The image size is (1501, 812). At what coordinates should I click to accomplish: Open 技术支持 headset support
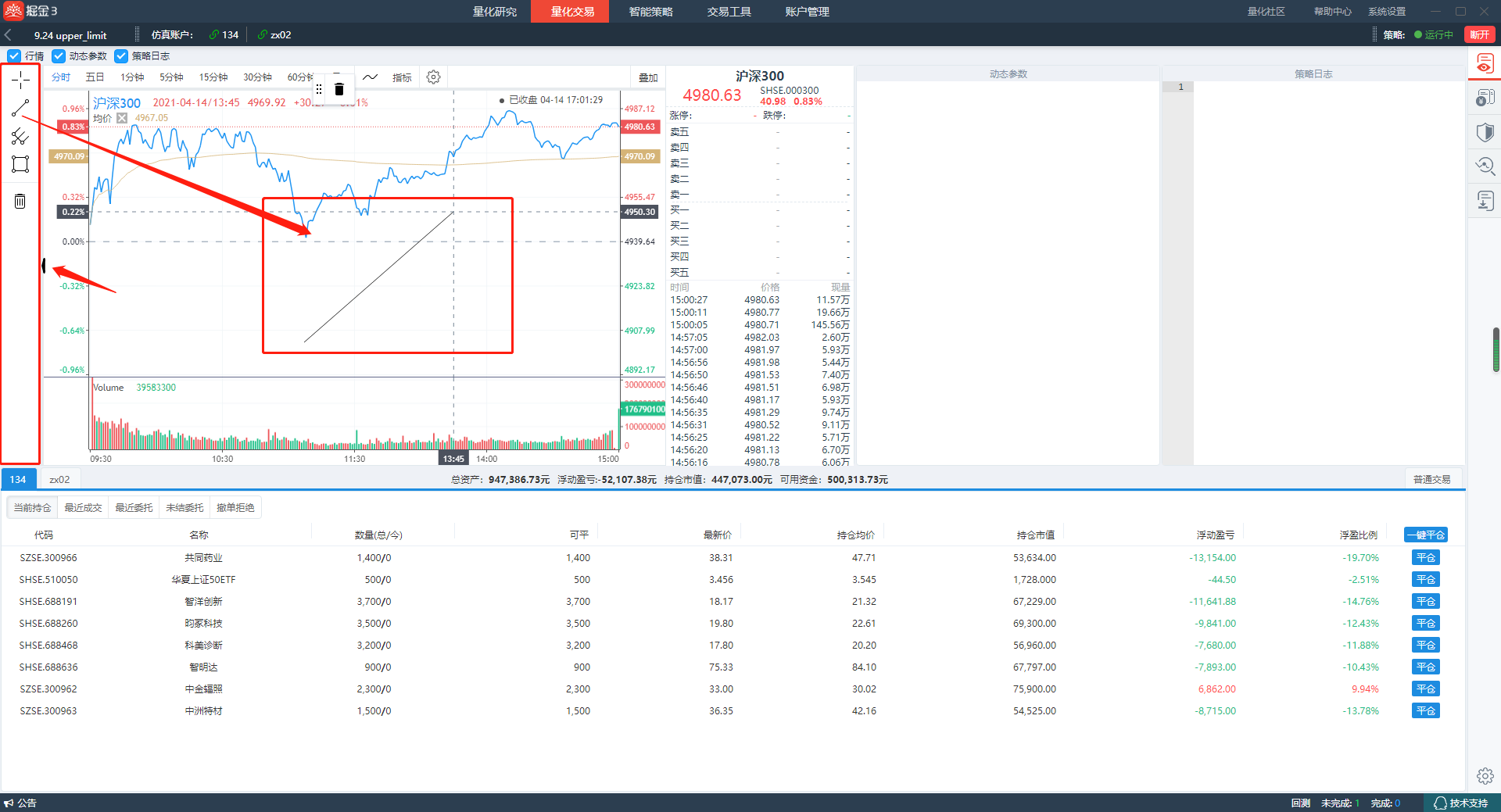pos(1460,803)
